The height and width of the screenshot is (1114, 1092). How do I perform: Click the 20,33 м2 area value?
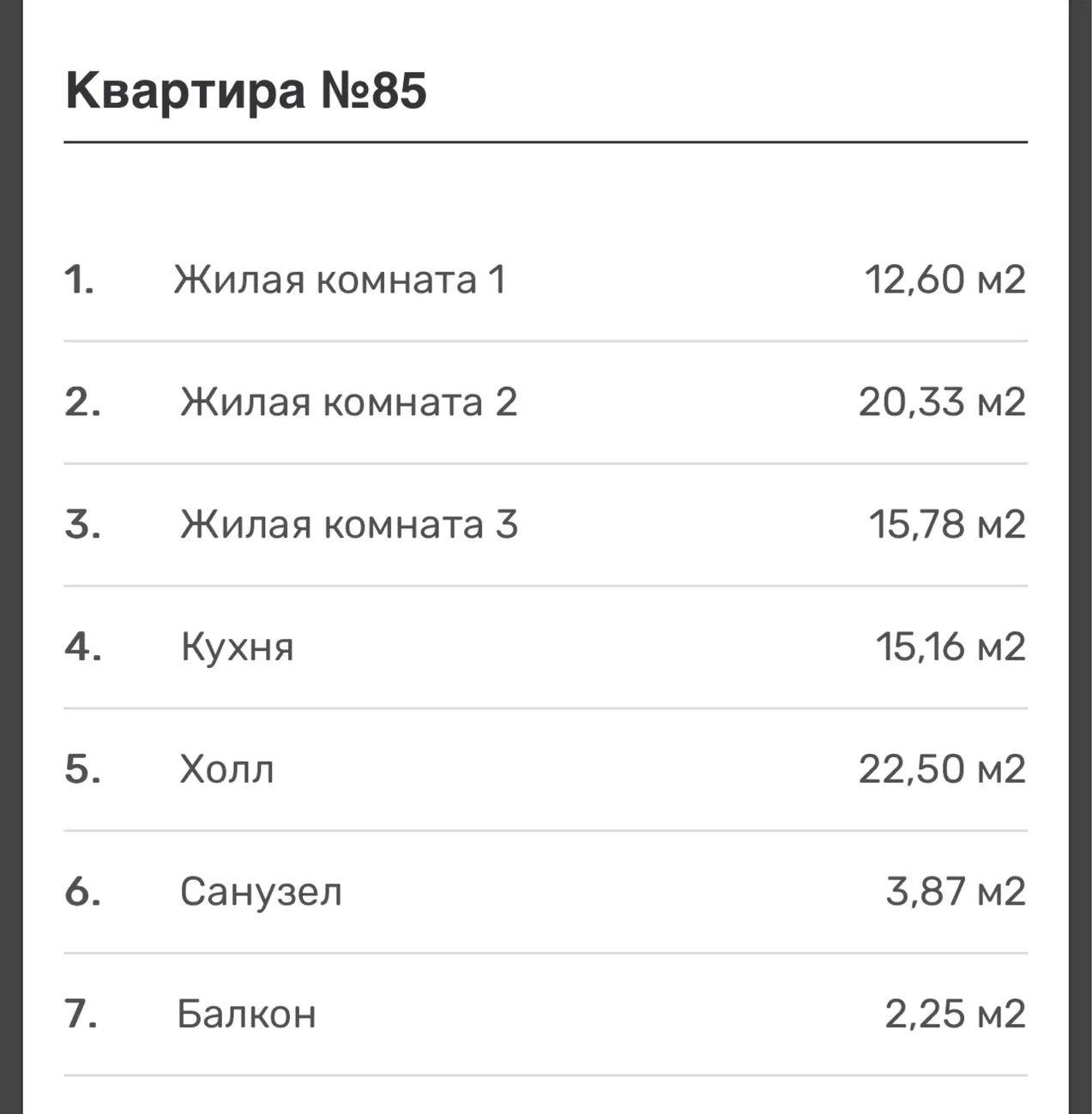click(942, 401)
